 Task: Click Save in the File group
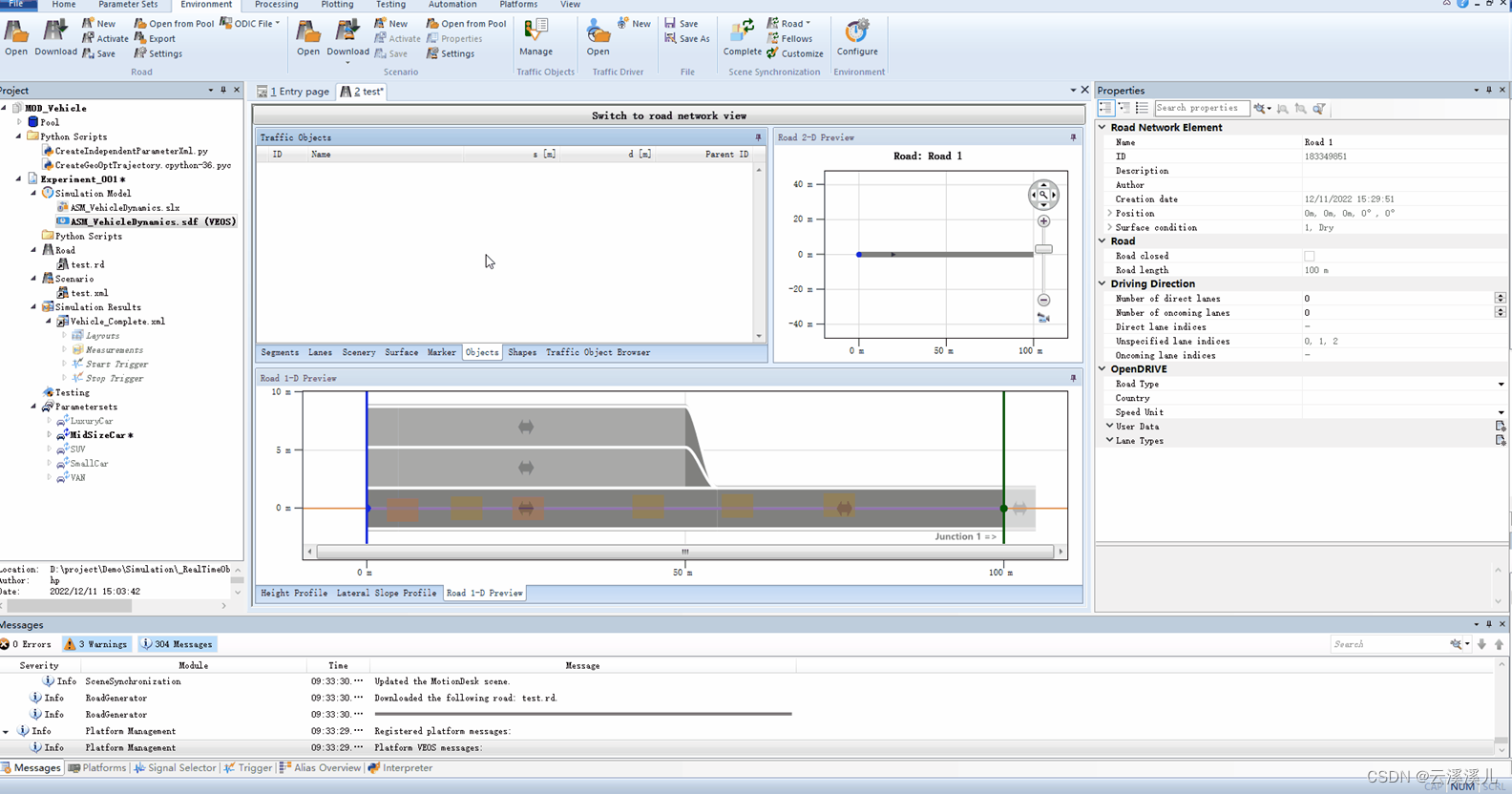coord(682,24)
